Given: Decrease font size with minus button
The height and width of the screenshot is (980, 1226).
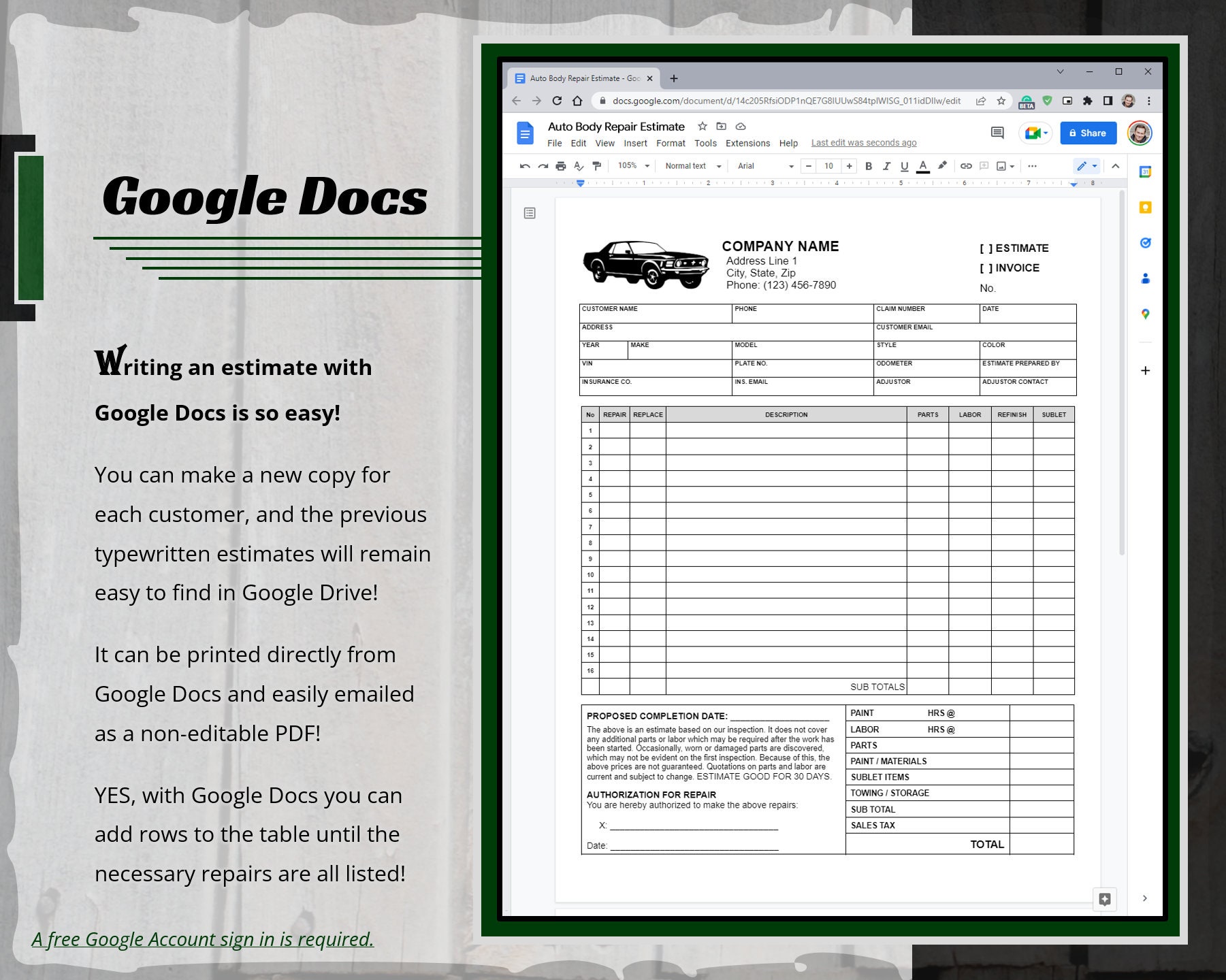Looking at the screenshot, I should pos(809,166).
